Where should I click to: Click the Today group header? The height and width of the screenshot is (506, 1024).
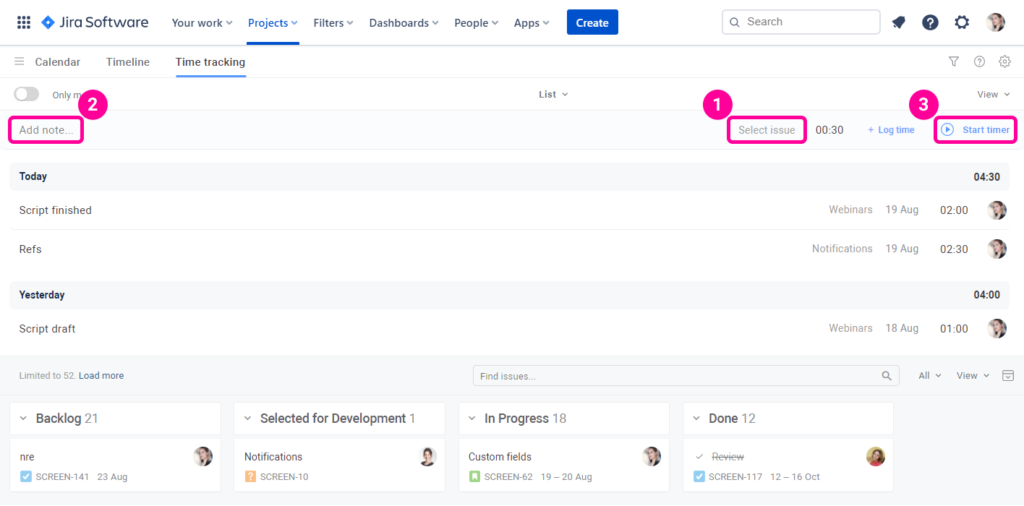509,176
